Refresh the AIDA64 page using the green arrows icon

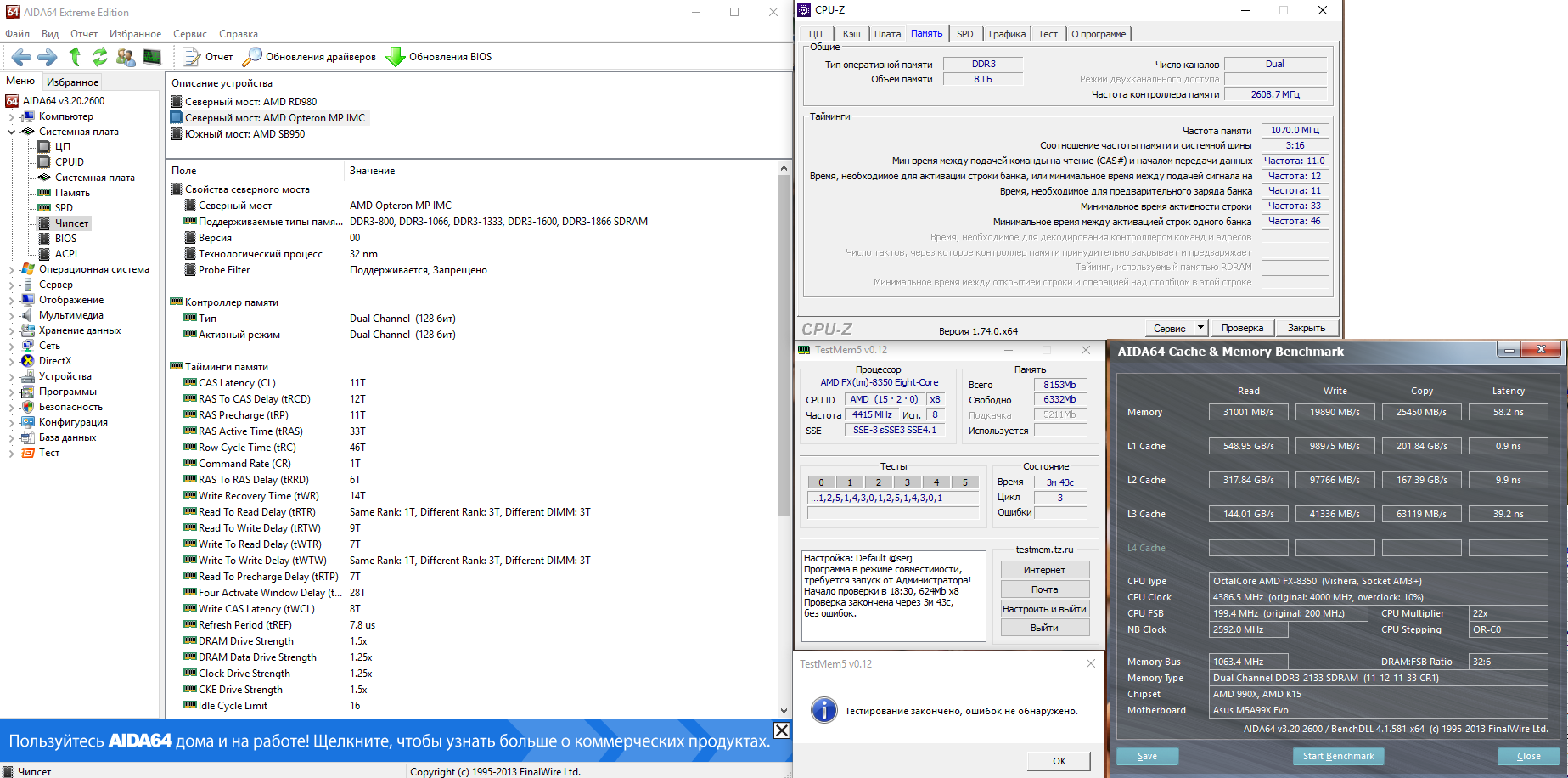click(x=99, y=57)
